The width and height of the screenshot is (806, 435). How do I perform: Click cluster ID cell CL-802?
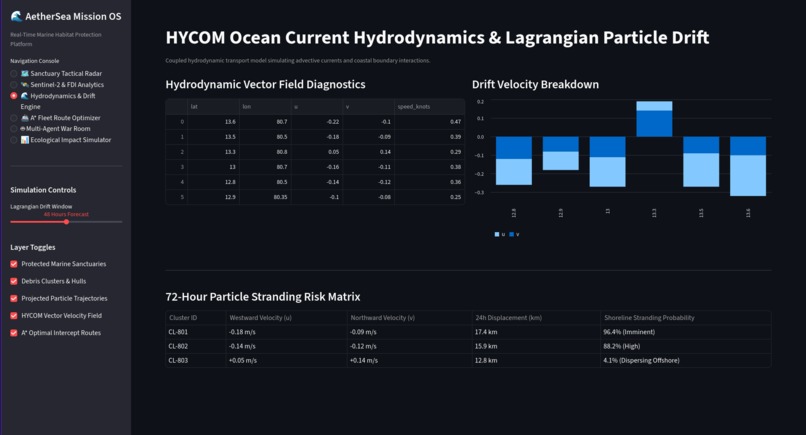(196, 346)
